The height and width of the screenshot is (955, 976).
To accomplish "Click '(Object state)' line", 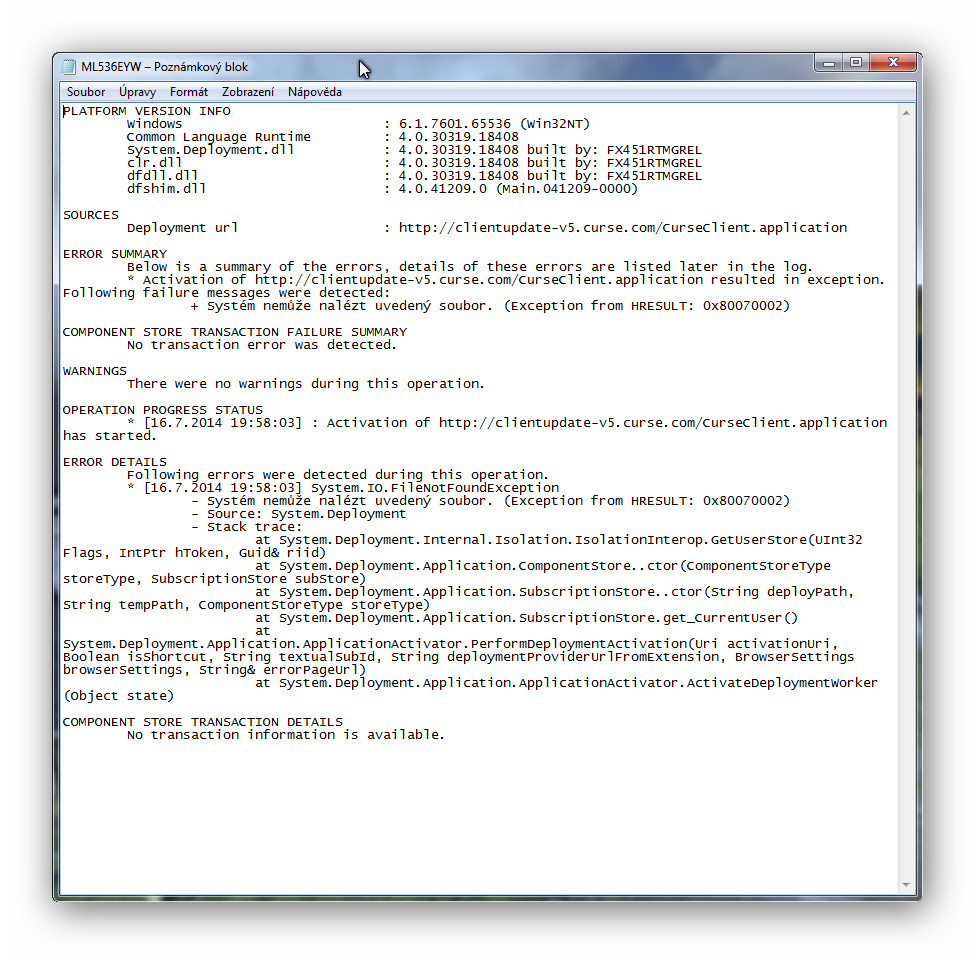I will 118,696.
